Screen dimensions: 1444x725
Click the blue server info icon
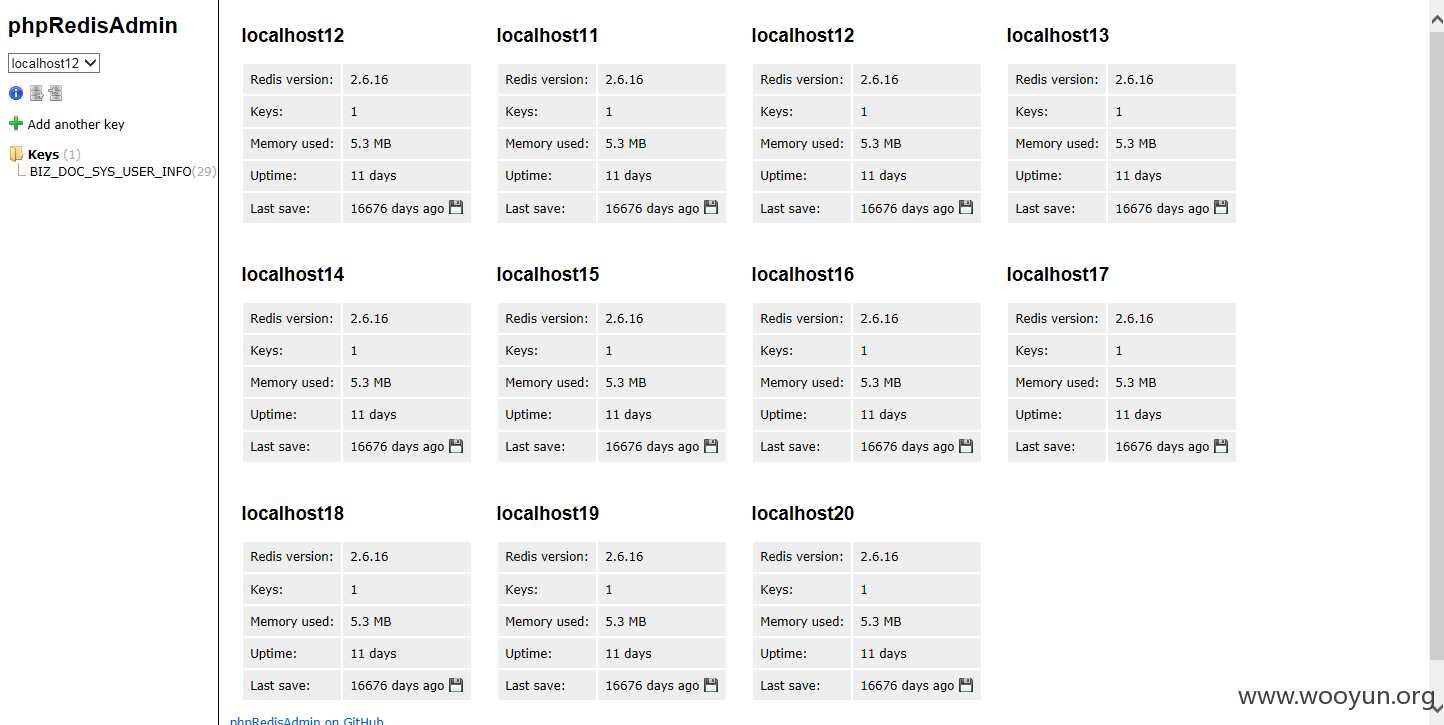click(x=16, y=93)
